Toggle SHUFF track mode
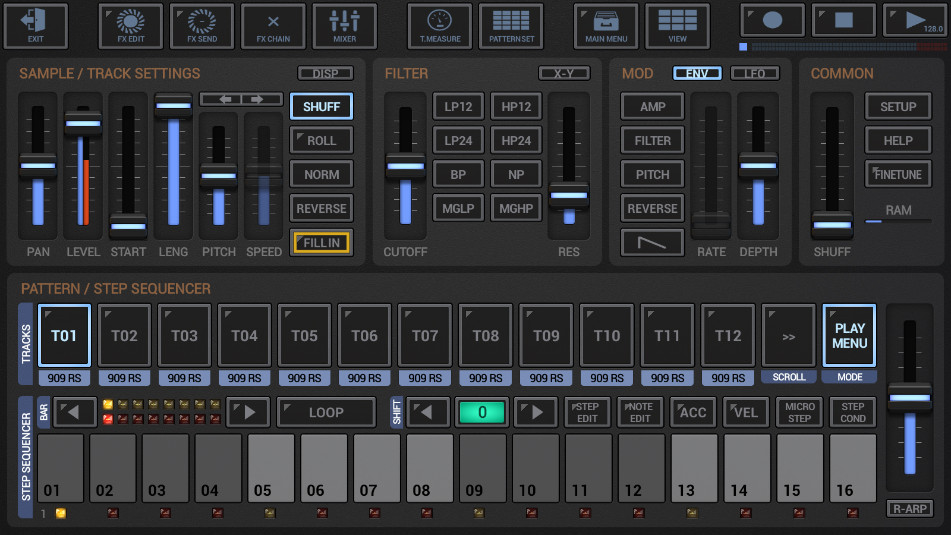This screenshot has width=951, height=535. pyautogui.click(x=321, y=107)
